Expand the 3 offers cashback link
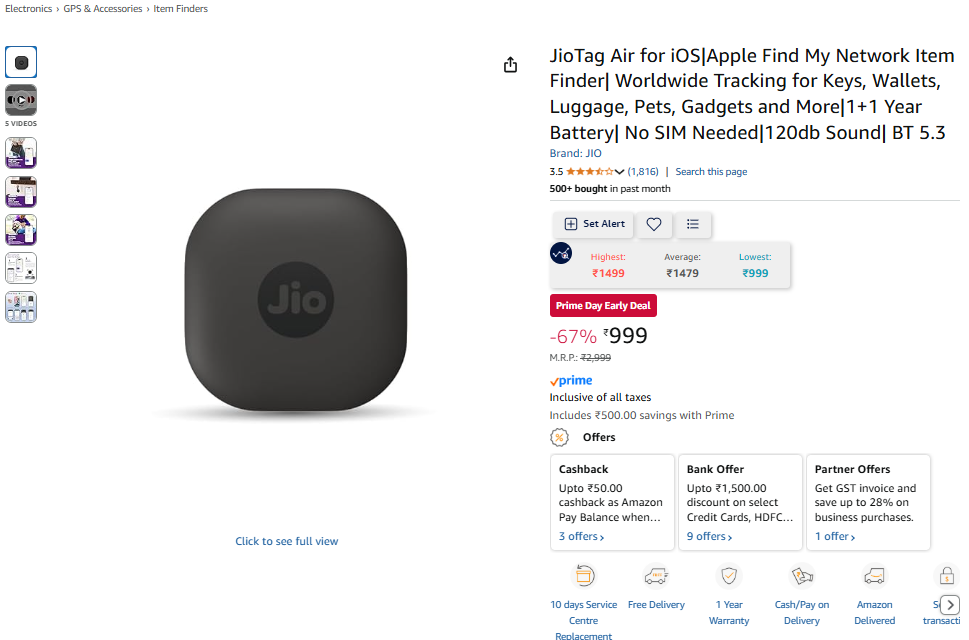Viewport: 969px width, 640px height. (582, 536)
